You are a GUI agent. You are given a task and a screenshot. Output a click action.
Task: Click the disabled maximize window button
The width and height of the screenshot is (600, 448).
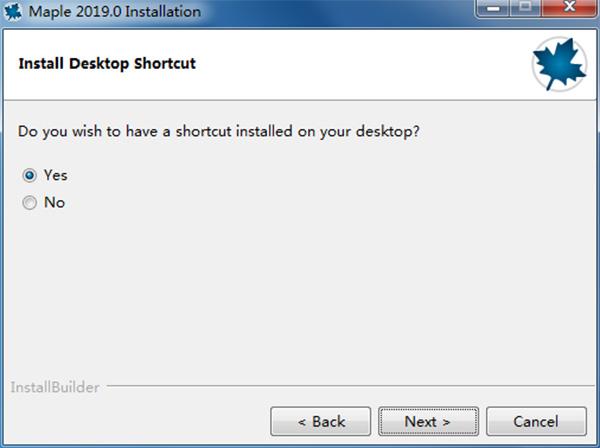pyautogui.click(x=526, y=7)
